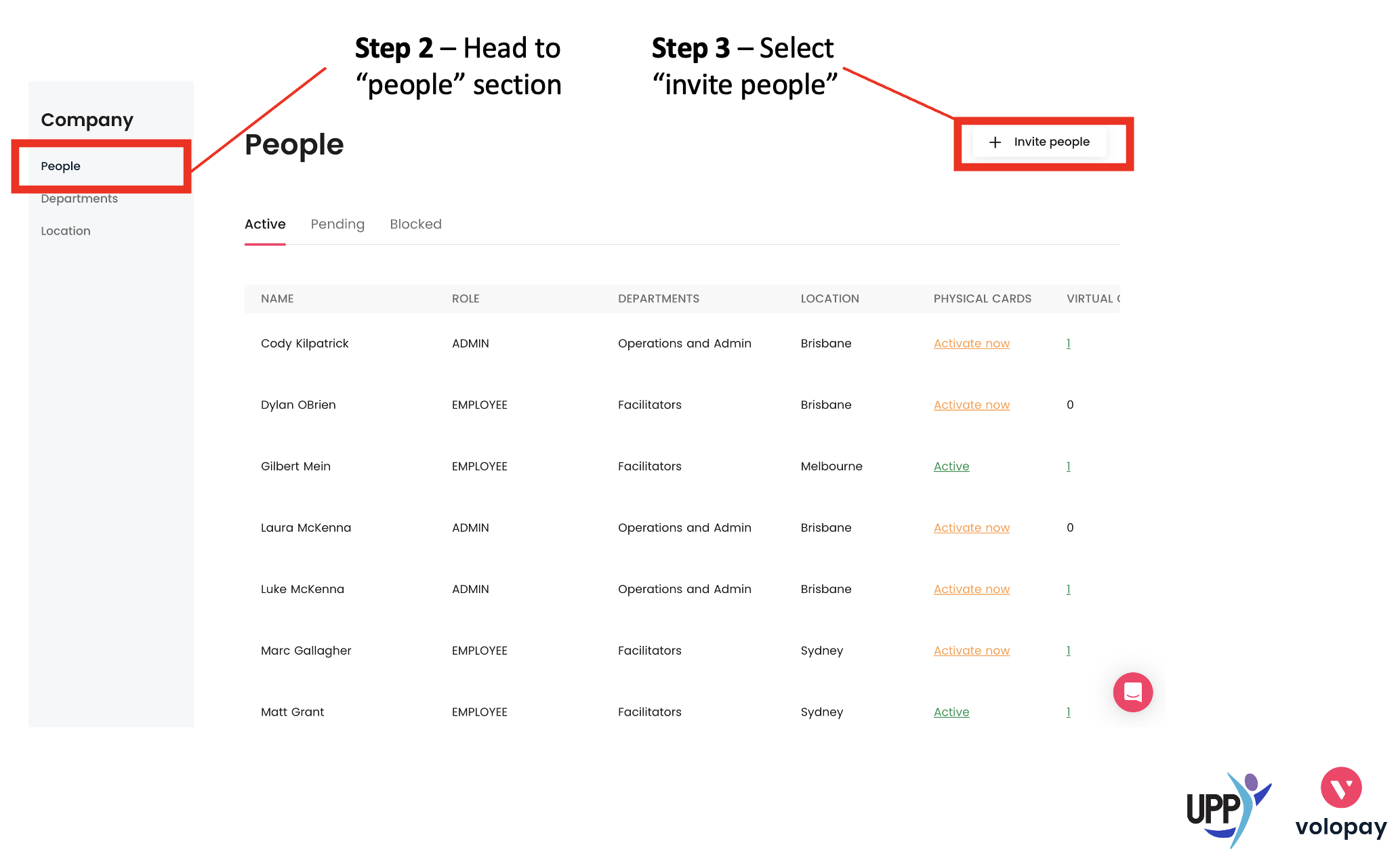Open the pink chat support bubble
The height and width of the screenshot is (858, 1400).
click(x=1132, y=692)
